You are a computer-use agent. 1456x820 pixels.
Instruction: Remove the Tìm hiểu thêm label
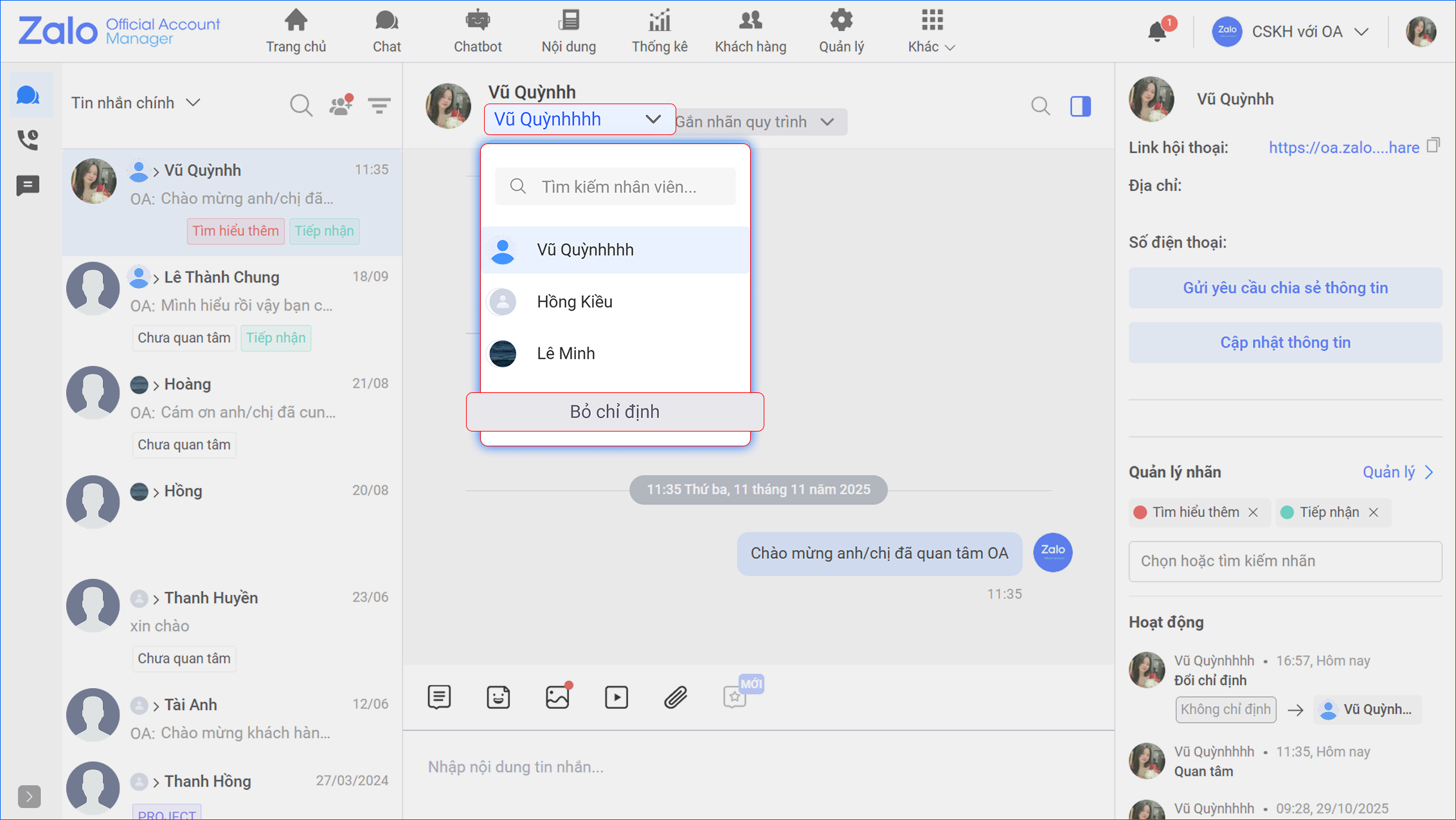(1253, 513)
